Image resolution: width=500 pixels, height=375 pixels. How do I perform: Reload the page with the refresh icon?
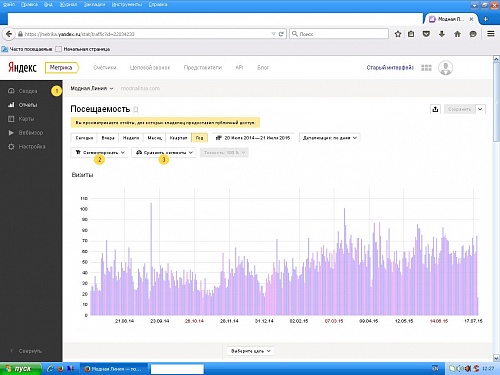(x=281, y=34)
